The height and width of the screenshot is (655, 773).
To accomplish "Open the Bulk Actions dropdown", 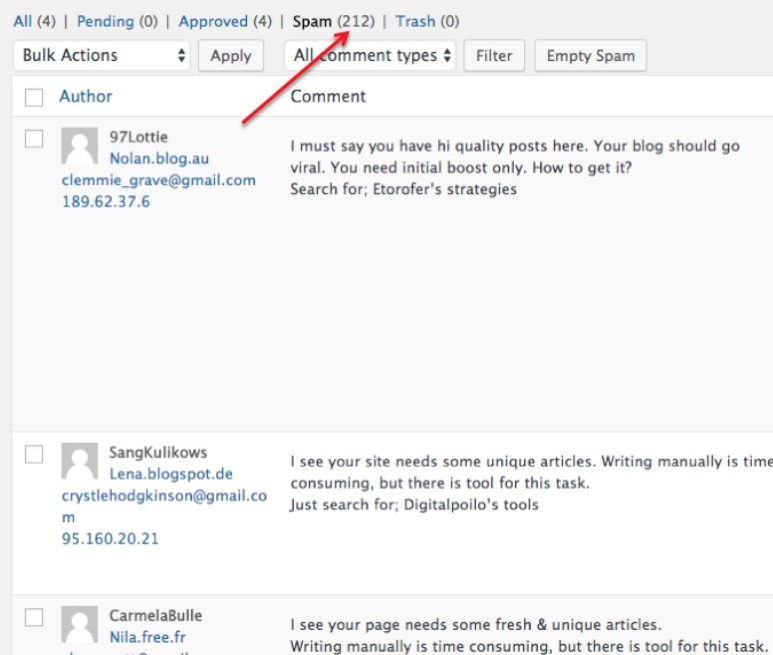I will pyautogui.click(x=102, y=55).
